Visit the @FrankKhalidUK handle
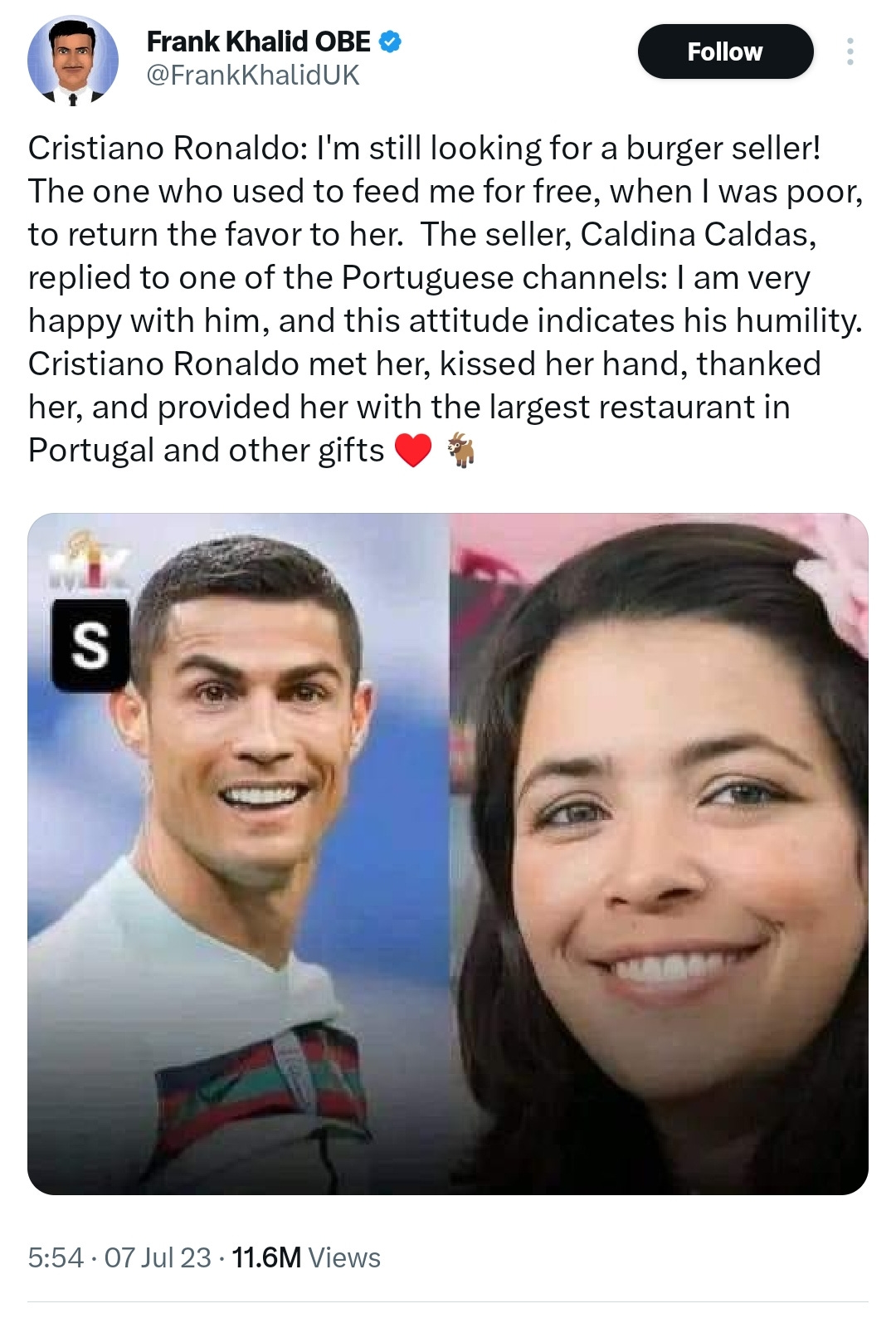 [253, 76]
